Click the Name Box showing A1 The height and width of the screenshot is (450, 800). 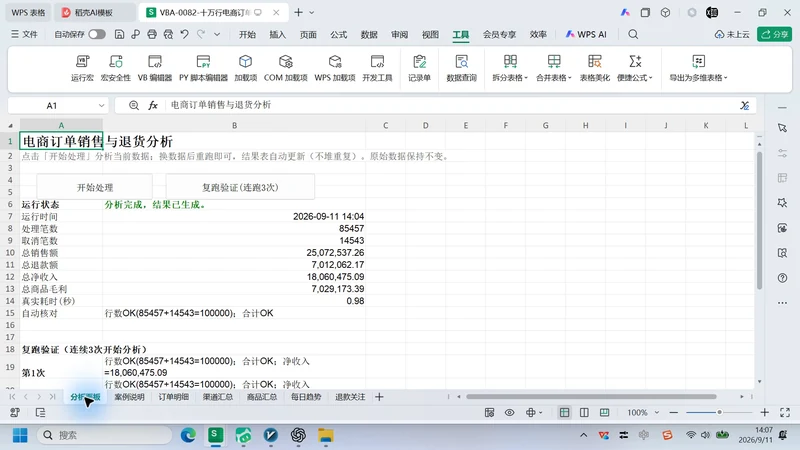(x=52, y=106)
